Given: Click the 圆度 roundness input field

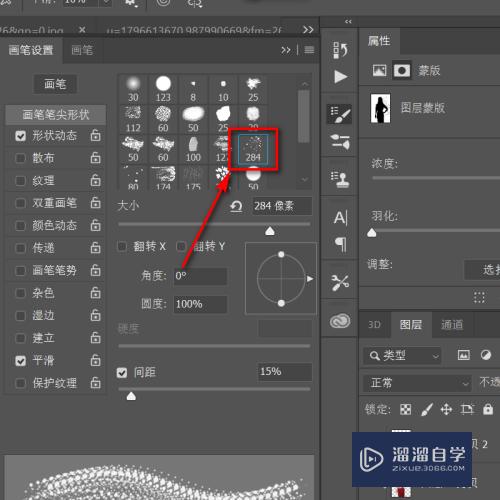Looking at the screenshot, I should (200, 304).
